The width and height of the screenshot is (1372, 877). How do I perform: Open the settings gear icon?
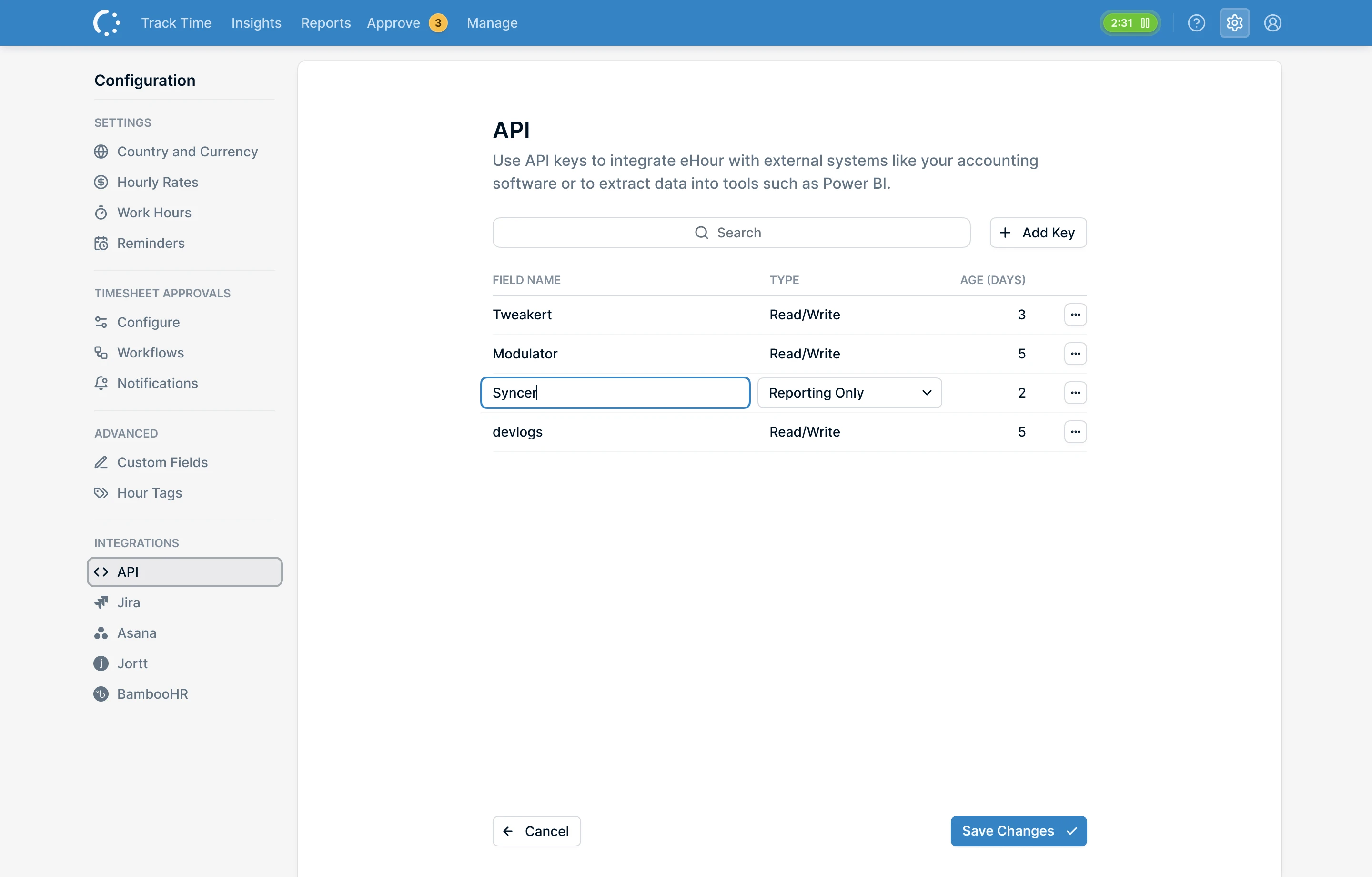point(1234,23)
